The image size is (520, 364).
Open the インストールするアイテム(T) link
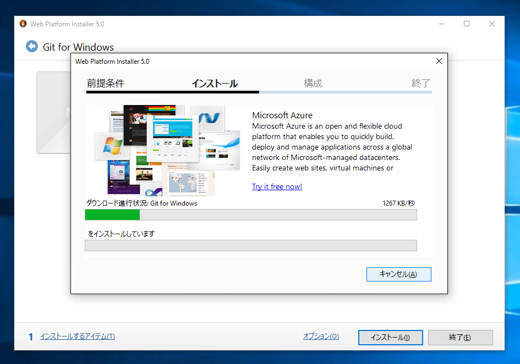coord(78,336)
